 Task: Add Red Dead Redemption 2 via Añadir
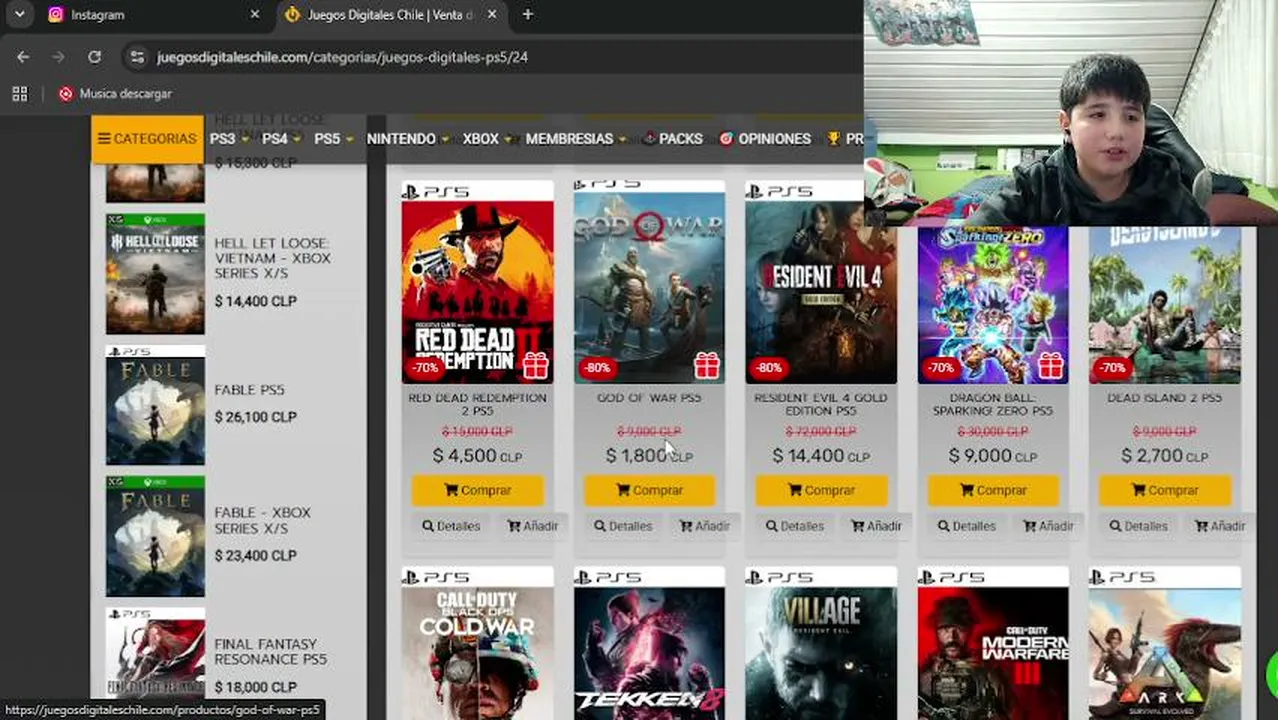pyautogui.click(x=532, y=526)
